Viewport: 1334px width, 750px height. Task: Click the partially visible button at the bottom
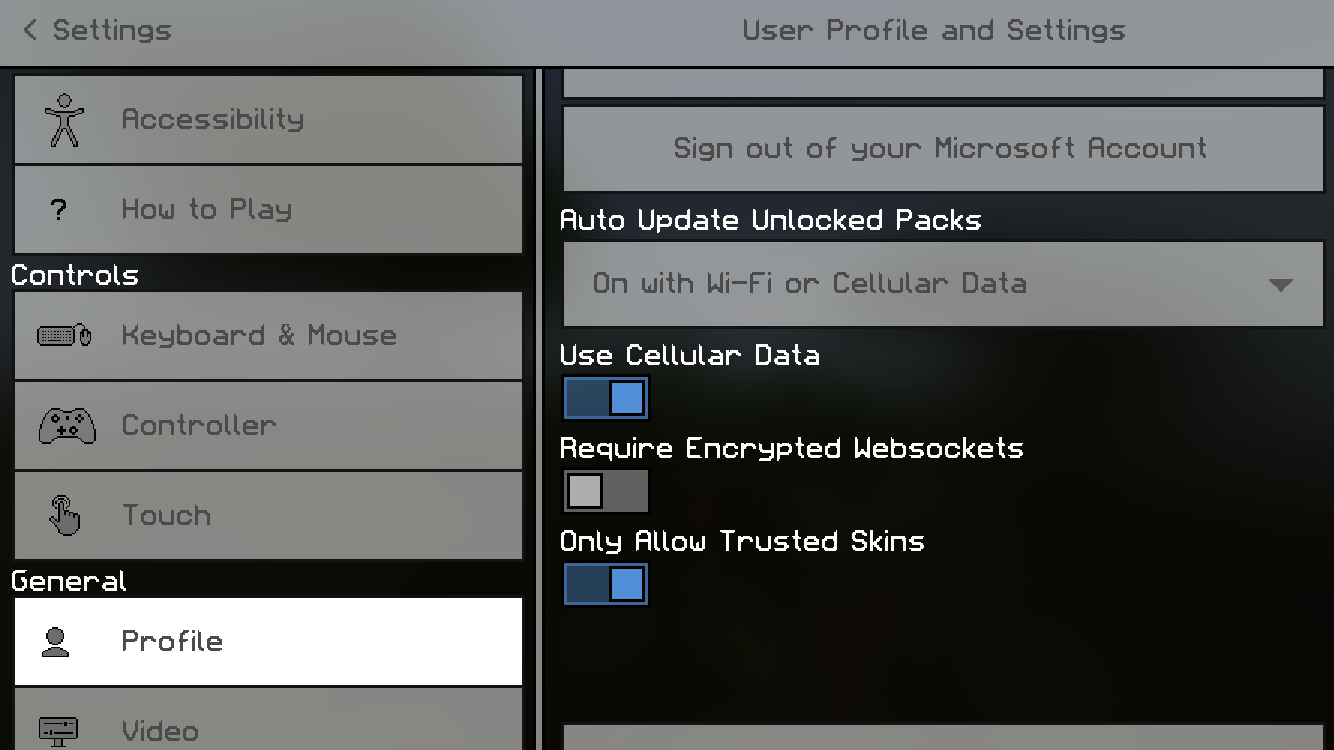pos(942,737)
